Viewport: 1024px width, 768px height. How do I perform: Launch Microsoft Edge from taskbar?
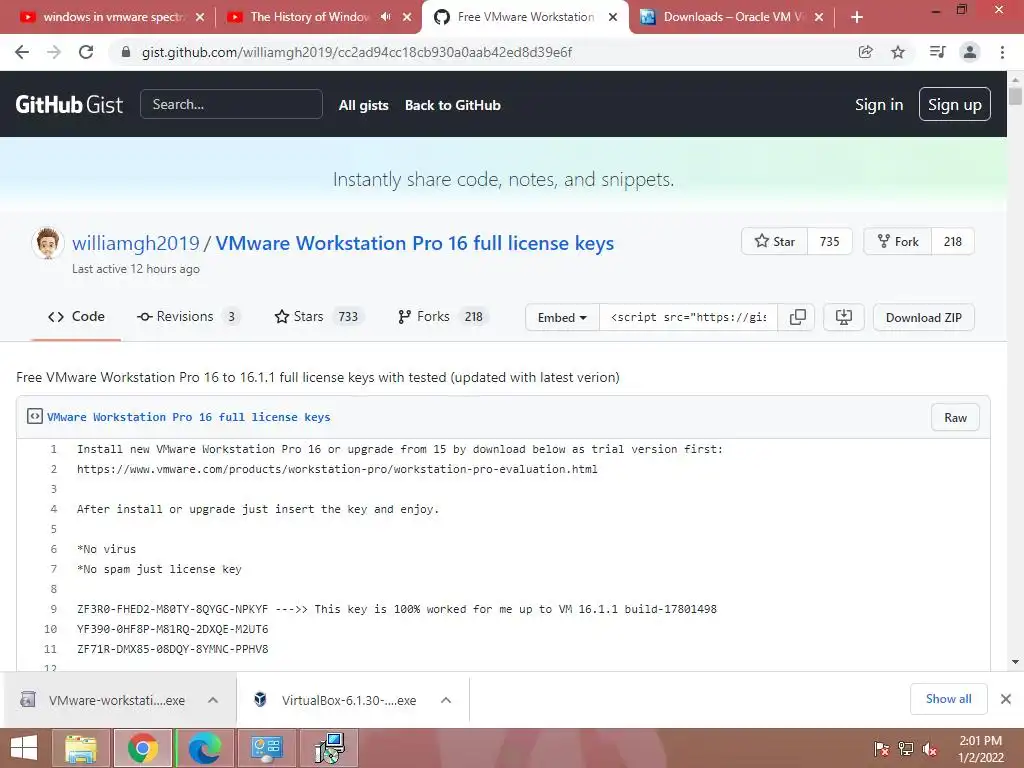click(204, 748)
